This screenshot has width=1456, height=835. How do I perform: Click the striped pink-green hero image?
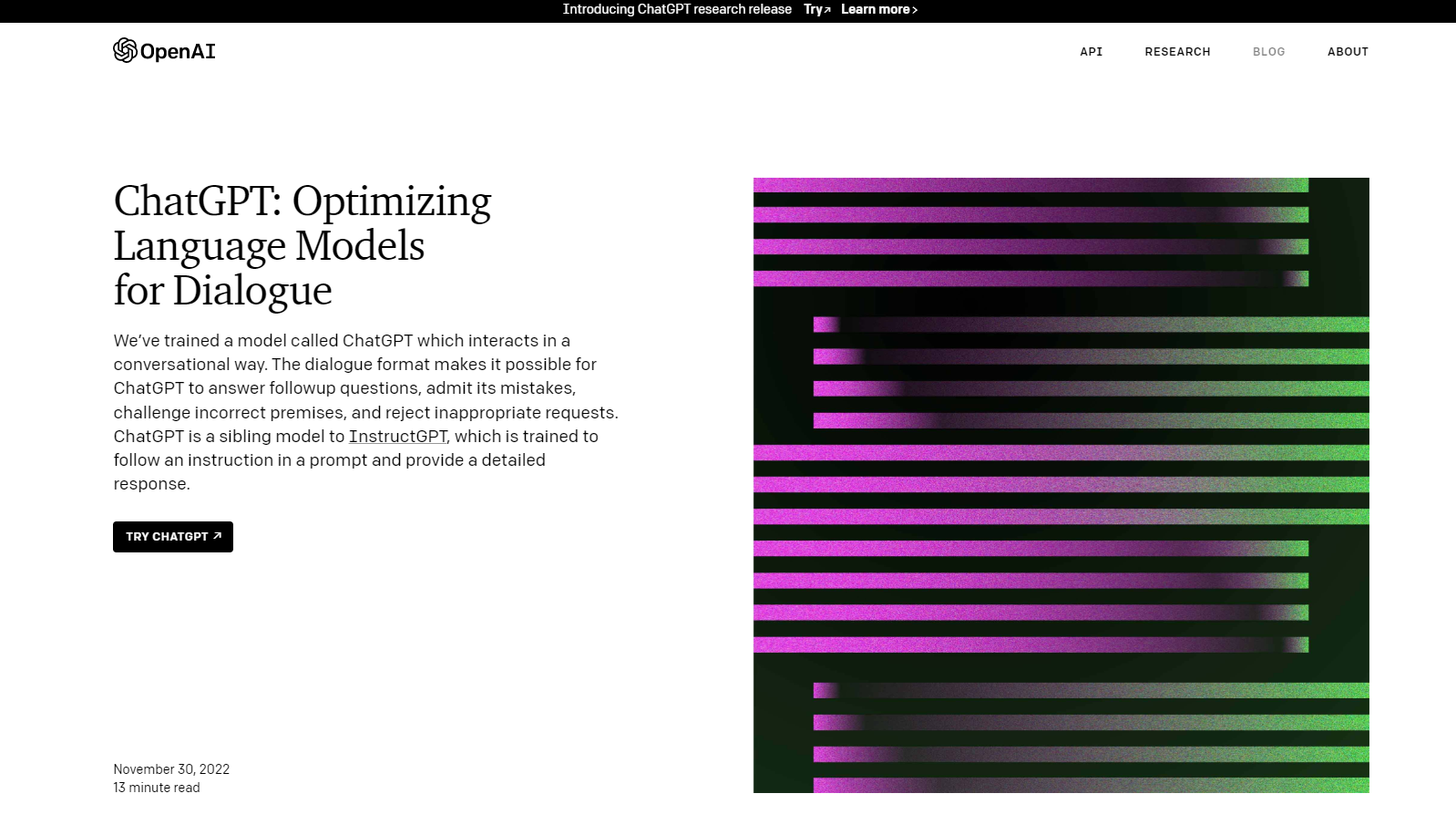(x=1061, y=485)
